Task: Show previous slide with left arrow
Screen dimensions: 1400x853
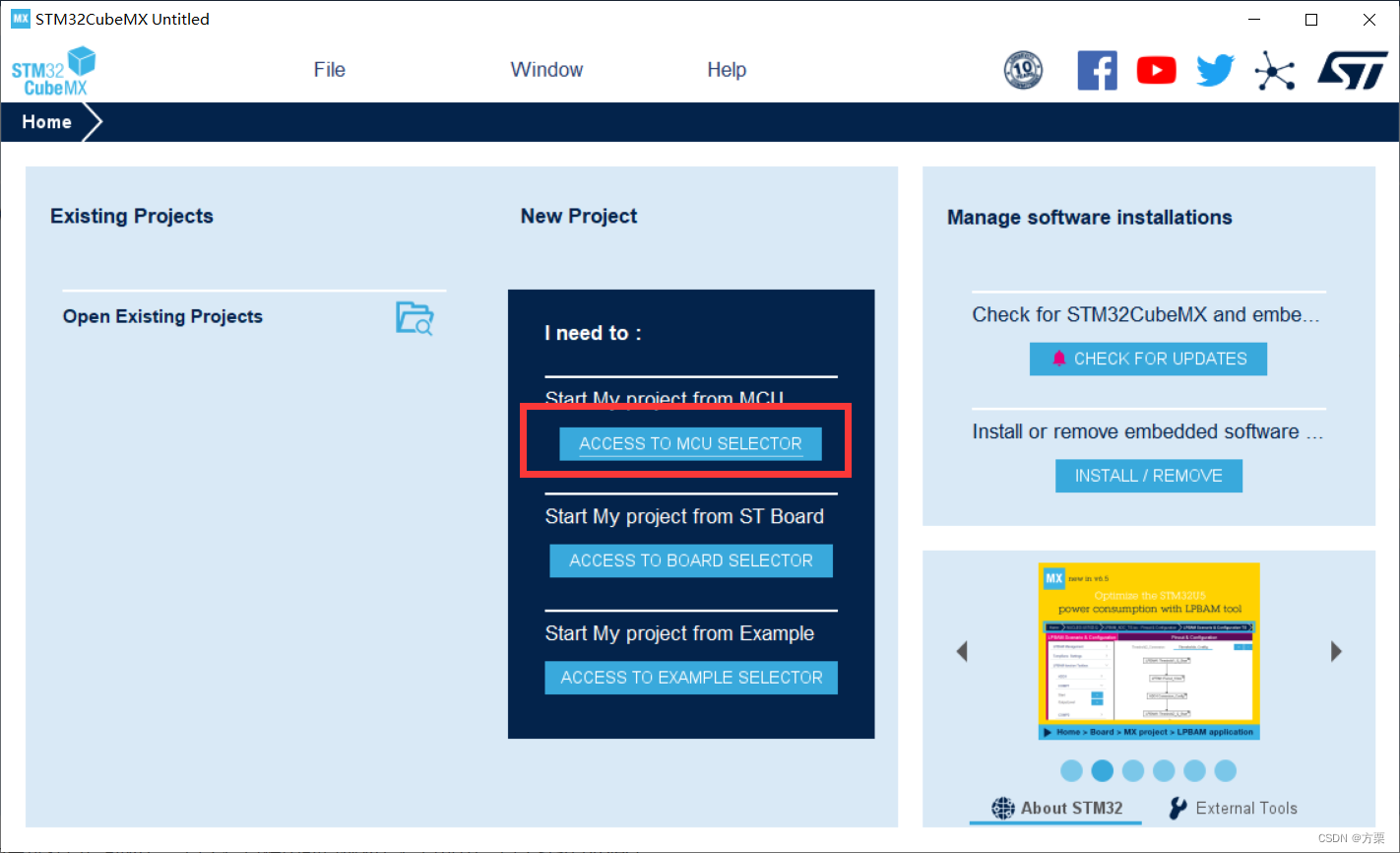Action: tap(962, 651)
